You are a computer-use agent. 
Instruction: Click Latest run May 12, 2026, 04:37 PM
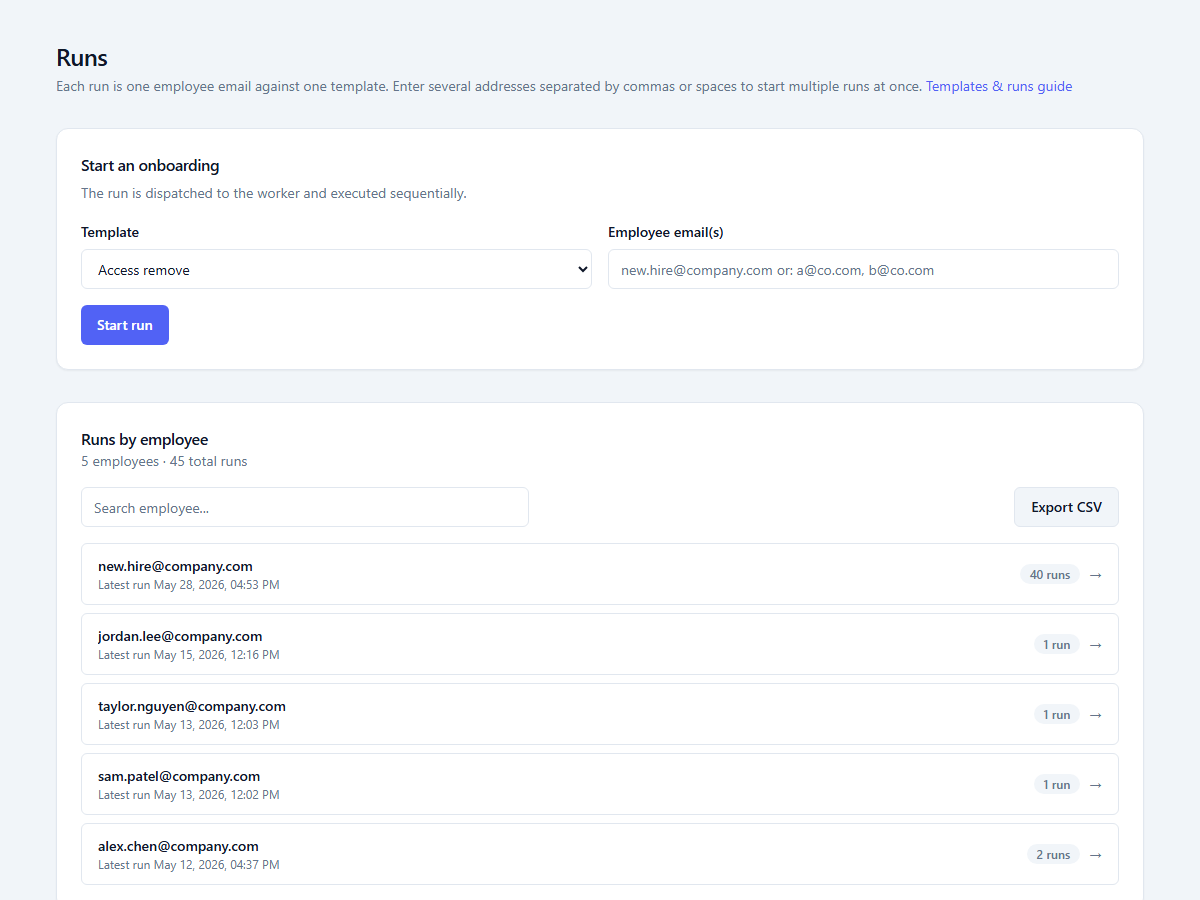(x=189, y=865)
